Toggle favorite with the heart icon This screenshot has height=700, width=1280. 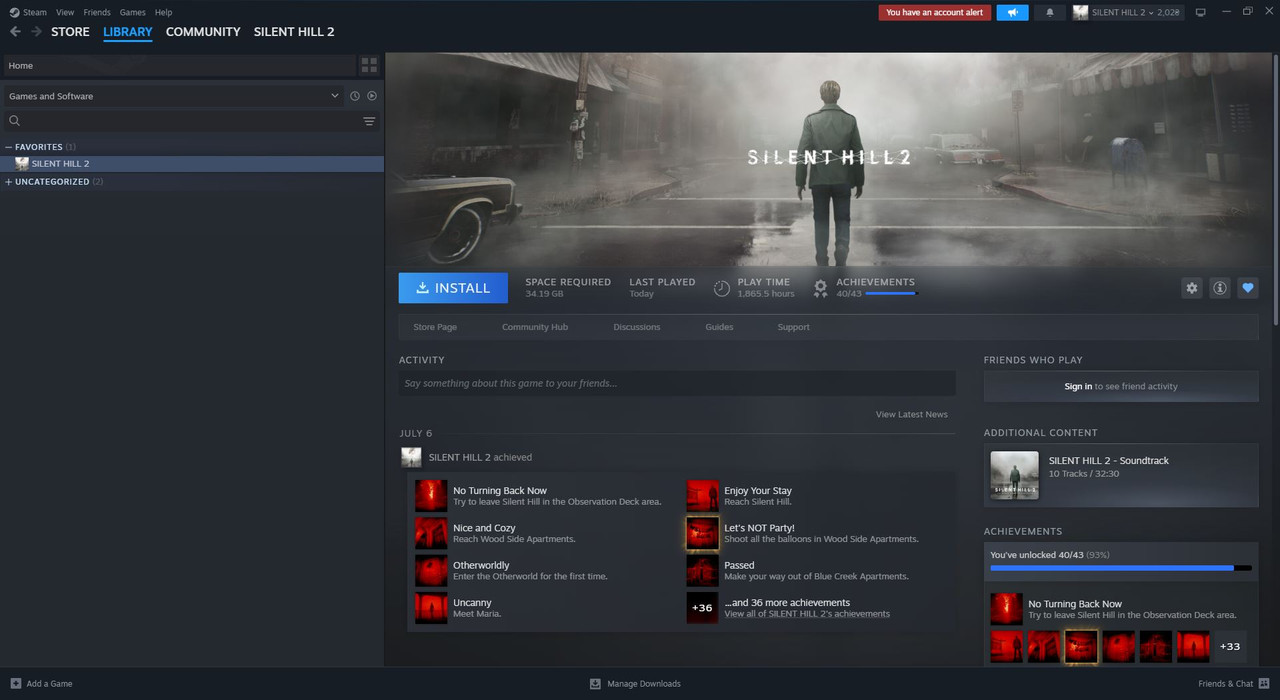click(x=1248, y=288)
